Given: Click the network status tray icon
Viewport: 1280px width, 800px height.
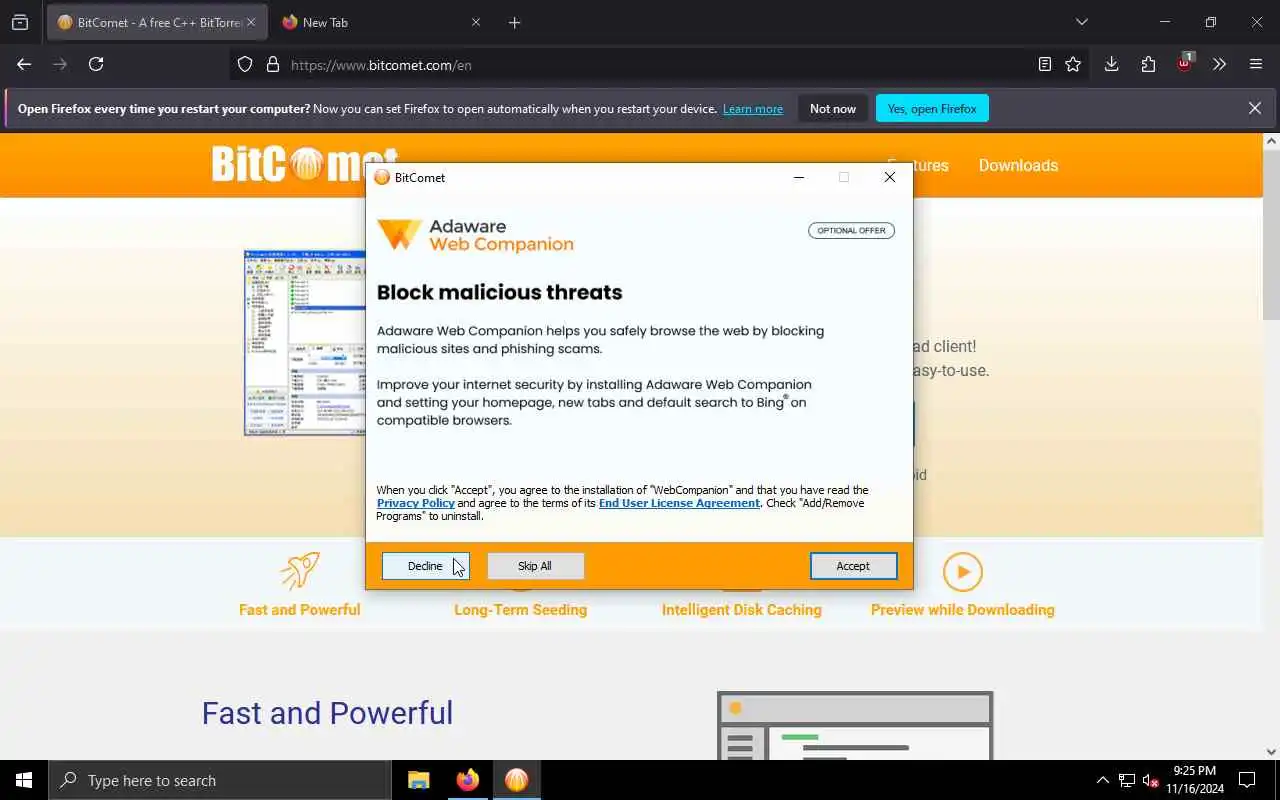Looking at the screenshot, I should pyautogui.click(x=1127, y=780).
